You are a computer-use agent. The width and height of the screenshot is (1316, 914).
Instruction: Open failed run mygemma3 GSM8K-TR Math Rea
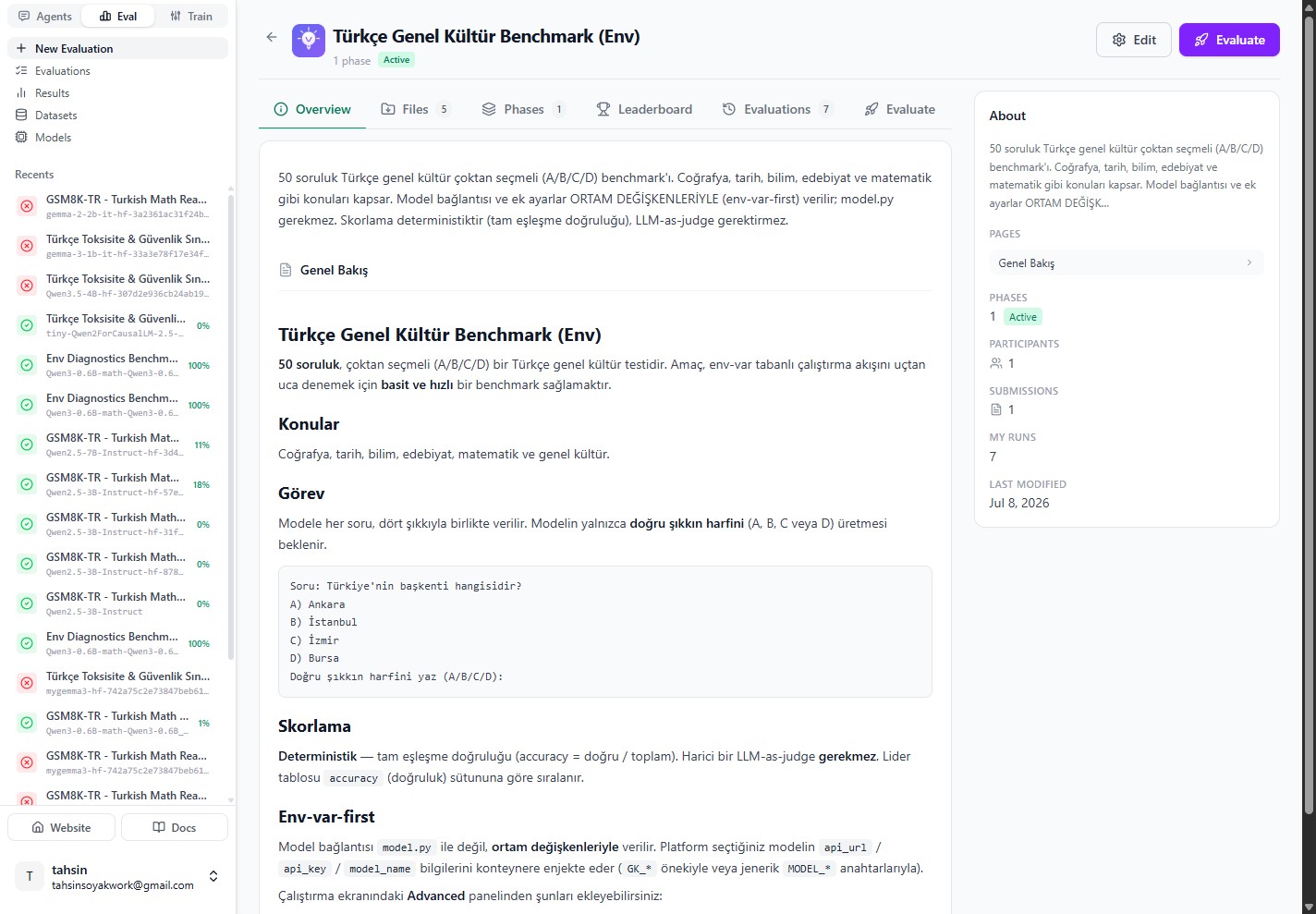(117, 762)
